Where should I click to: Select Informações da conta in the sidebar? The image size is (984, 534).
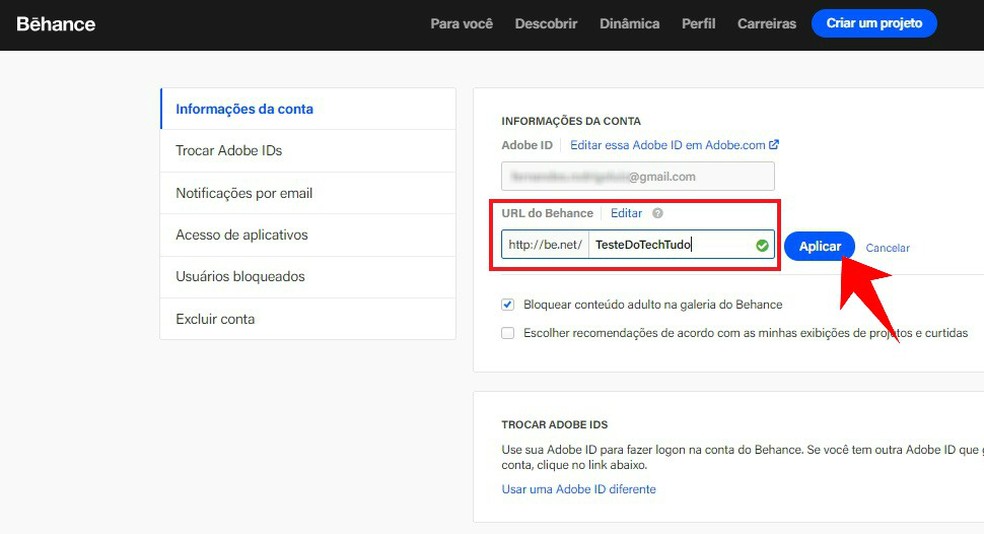(308, 109)
